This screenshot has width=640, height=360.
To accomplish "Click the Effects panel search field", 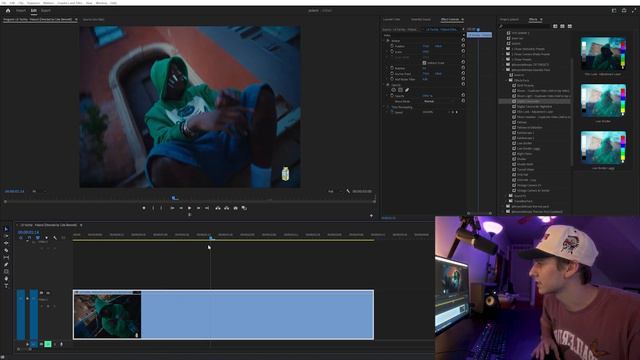I will coord(526,26).
